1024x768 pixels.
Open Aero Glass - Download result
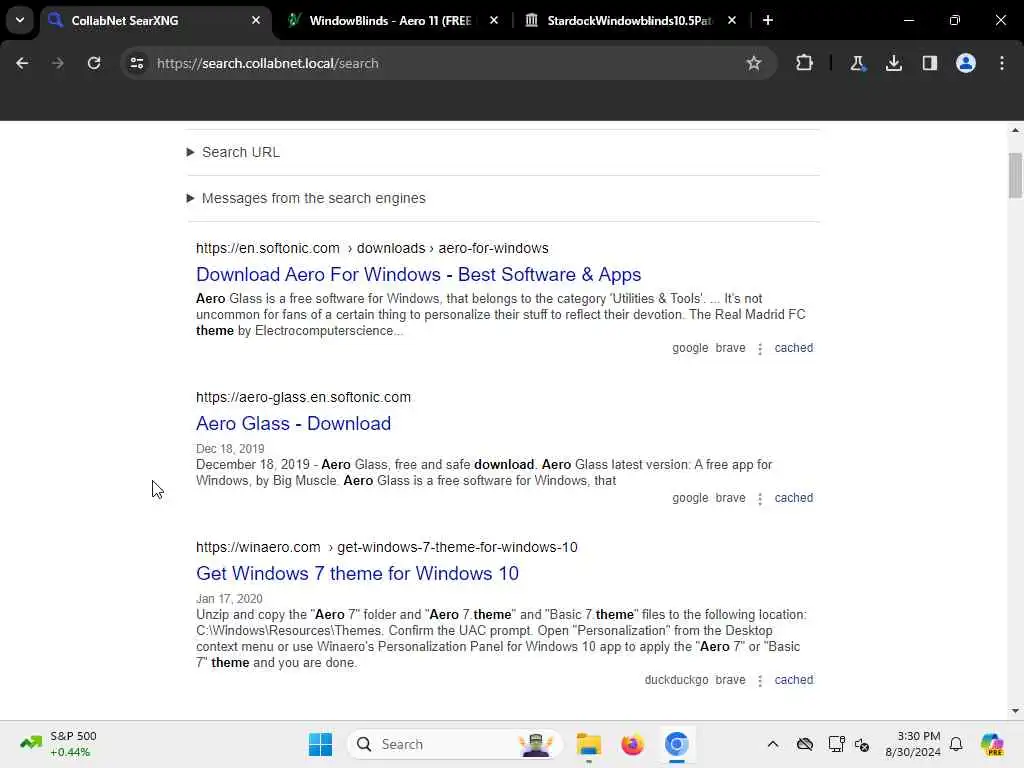tap(293, 423)
